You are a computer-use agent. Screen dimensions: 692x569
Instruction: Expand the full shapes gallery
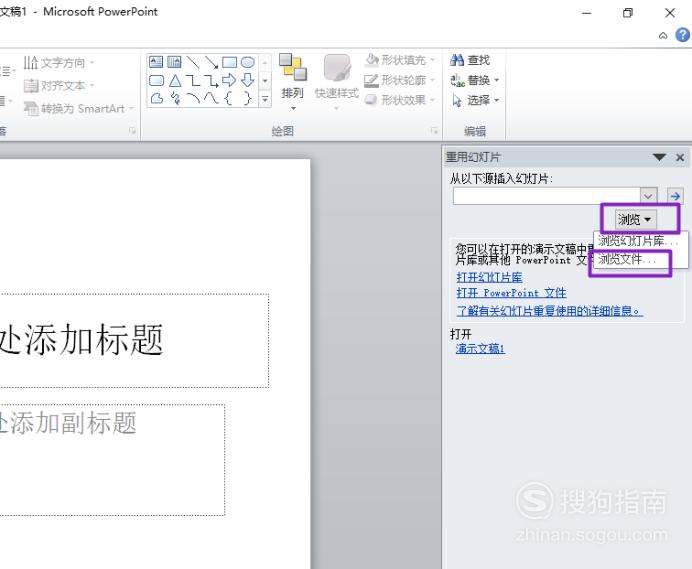click(265, 99)
